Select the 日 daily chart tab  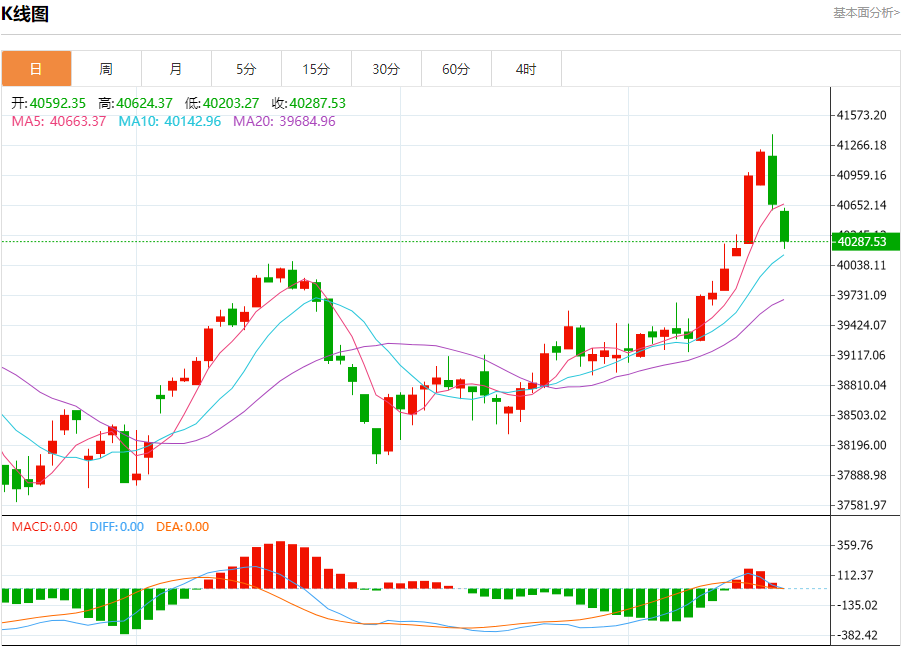36,69
